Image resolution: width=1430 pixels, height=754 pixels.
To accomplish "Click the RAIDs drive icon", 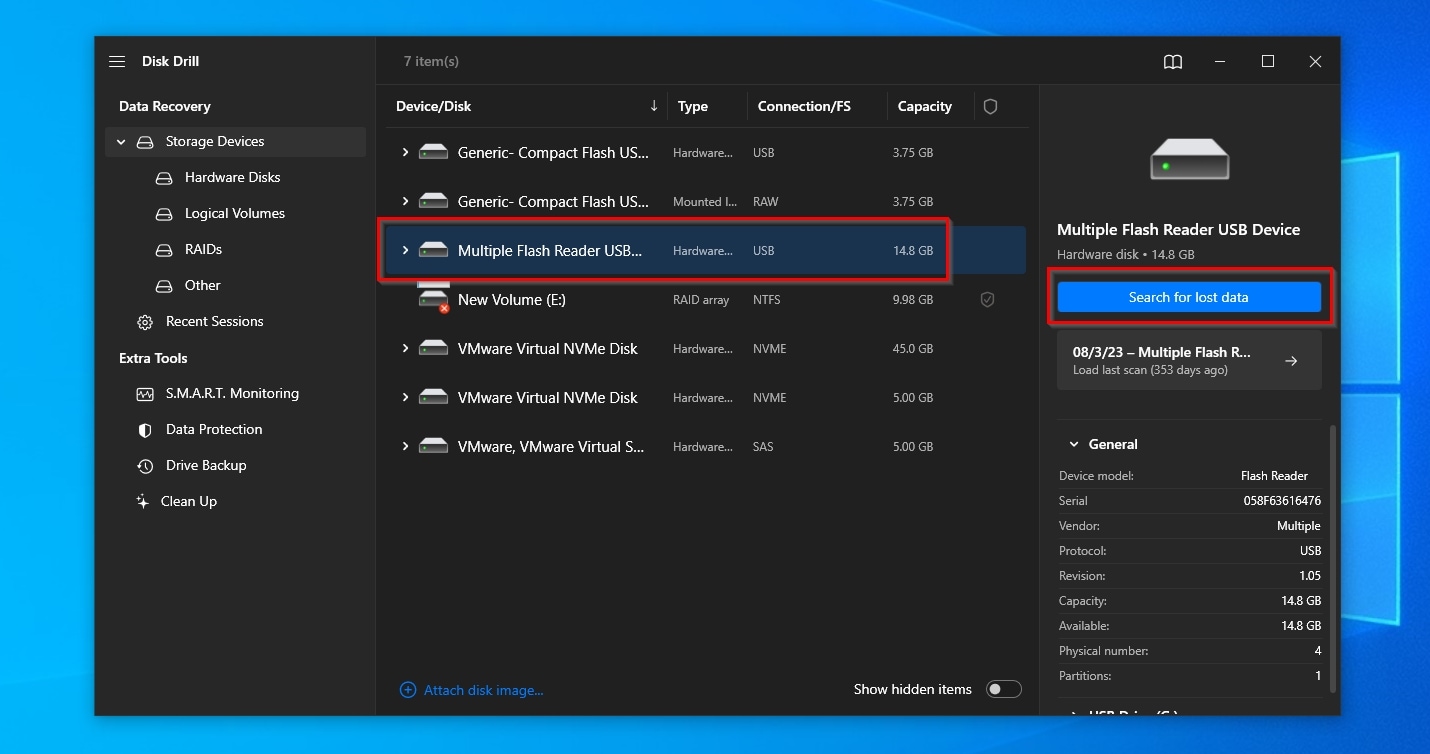I will [164, 250].
